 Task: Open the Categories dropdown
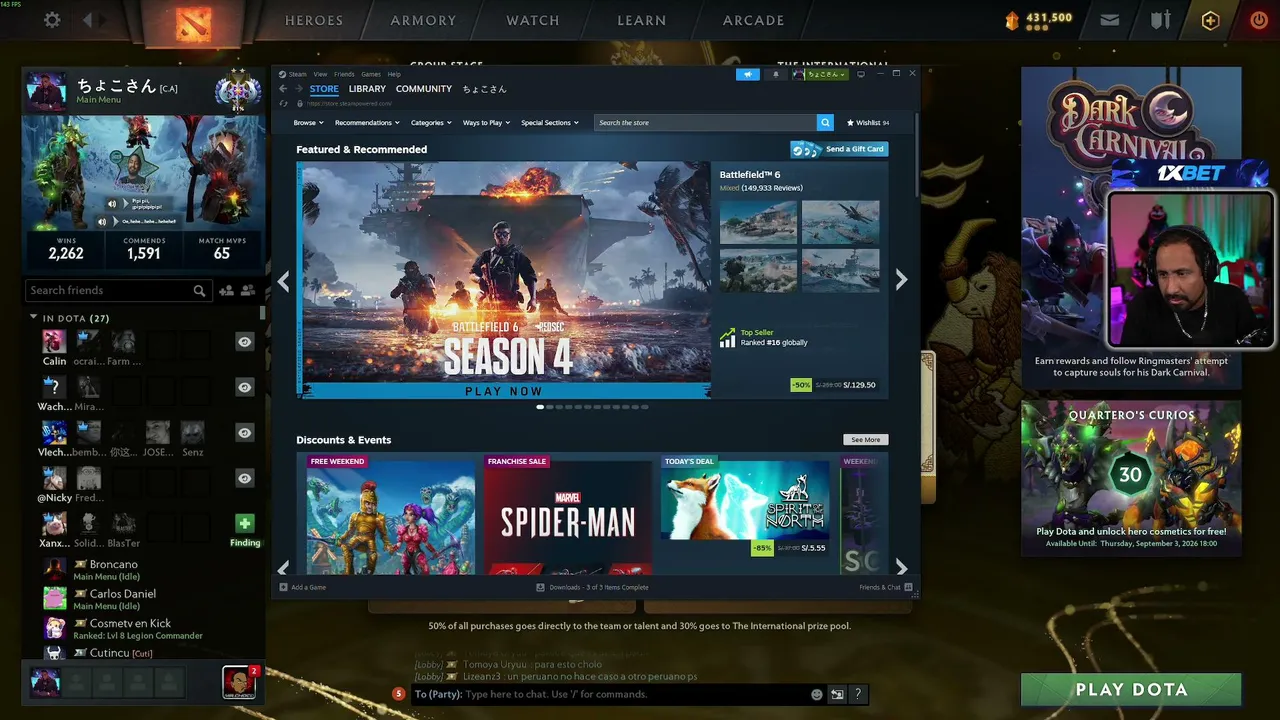[431, 122]
